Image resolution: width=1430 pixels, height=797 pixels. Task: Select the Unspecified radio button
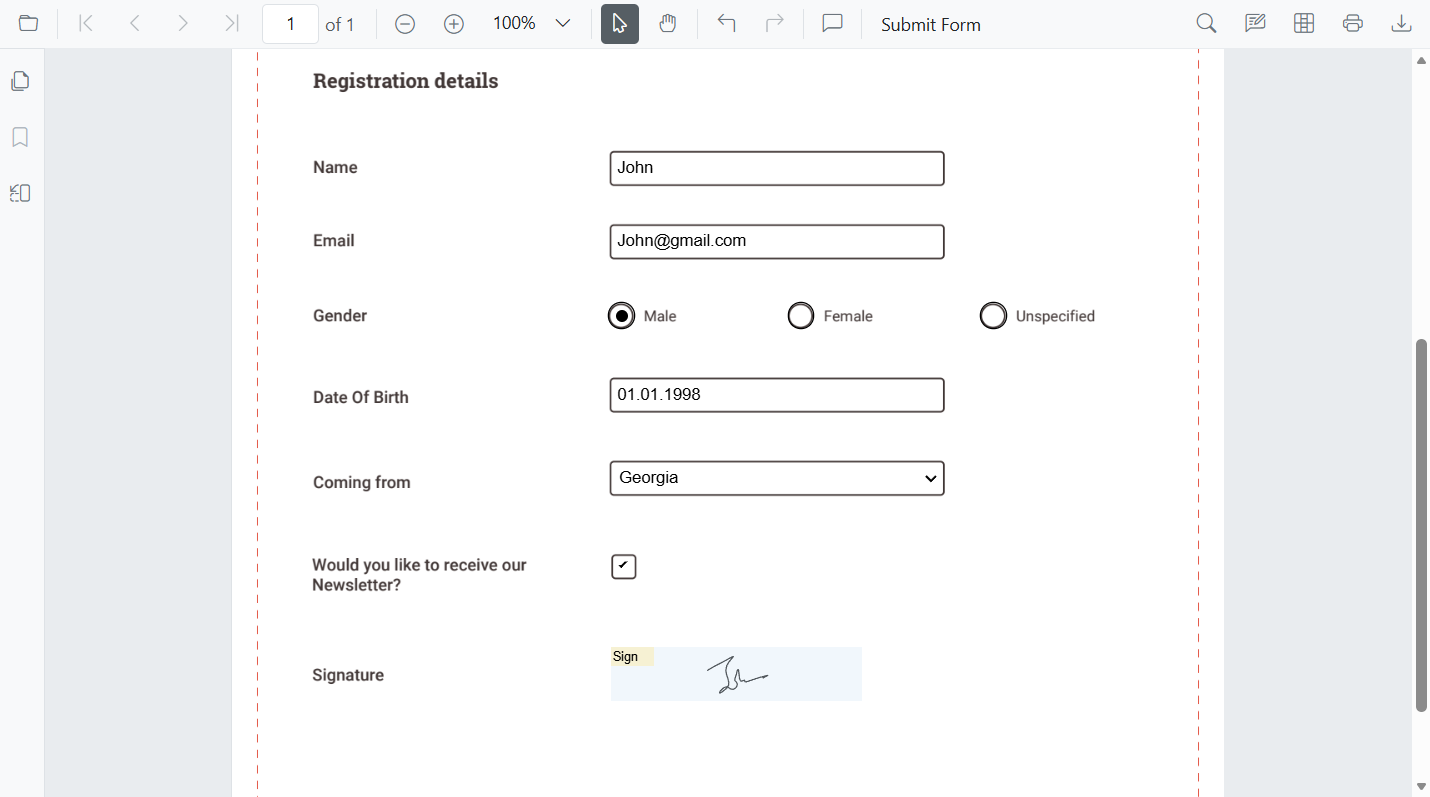[993, 316]
